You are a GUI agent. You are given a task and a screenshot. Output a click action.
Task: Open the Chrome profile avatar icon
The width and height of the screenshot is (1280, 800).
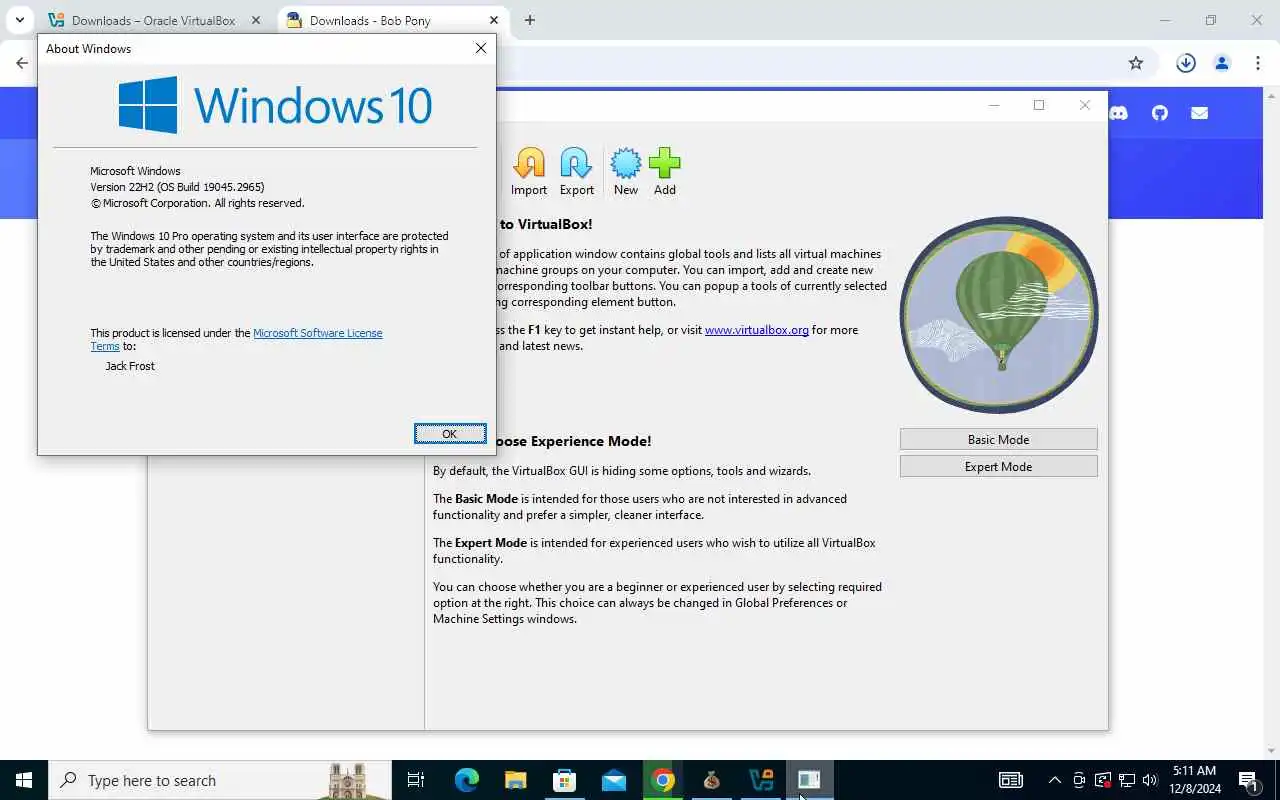click(x=1222, y=63)
